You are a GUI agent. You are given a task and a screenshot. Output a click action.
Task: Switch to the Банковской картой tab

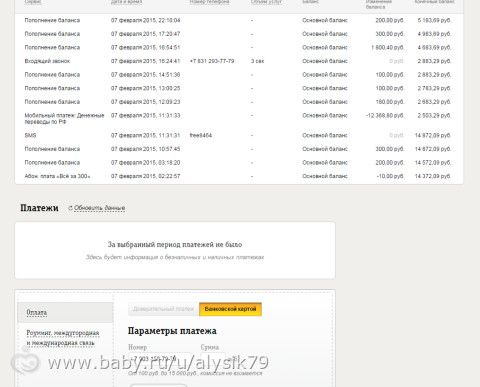point(230,309)
